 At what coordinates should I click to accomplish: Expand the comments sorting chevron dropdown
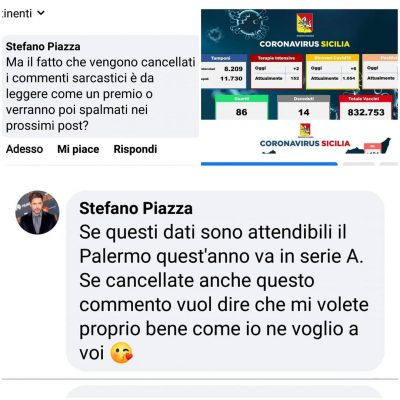pyautogui.click(x=41, y=13)
